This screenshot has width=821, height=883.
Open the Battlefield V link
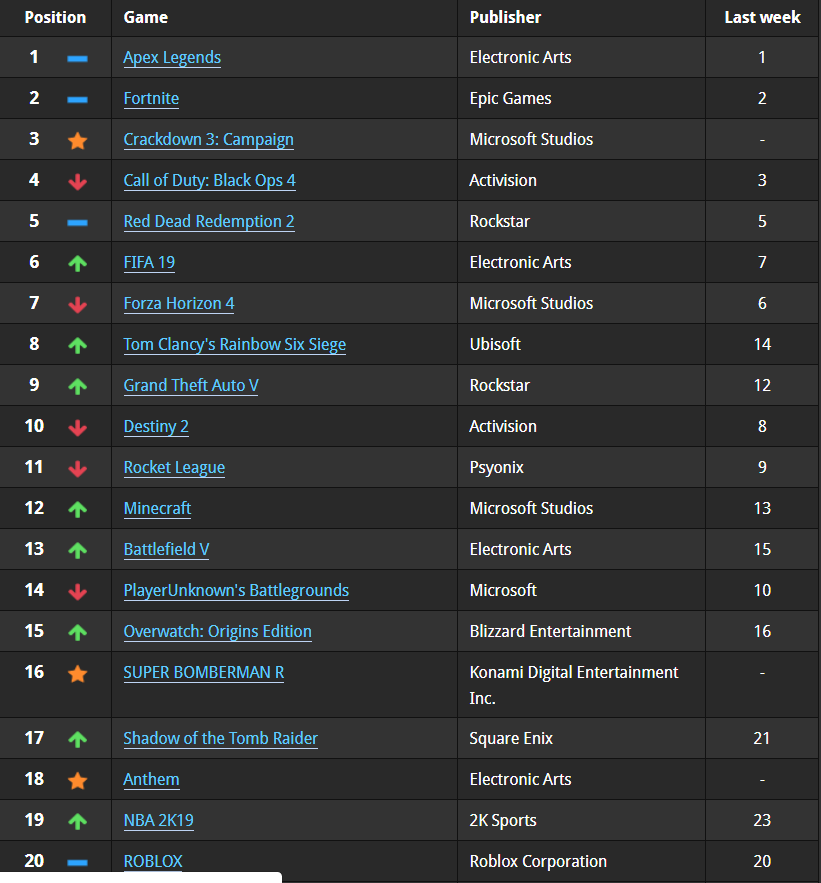166,549
